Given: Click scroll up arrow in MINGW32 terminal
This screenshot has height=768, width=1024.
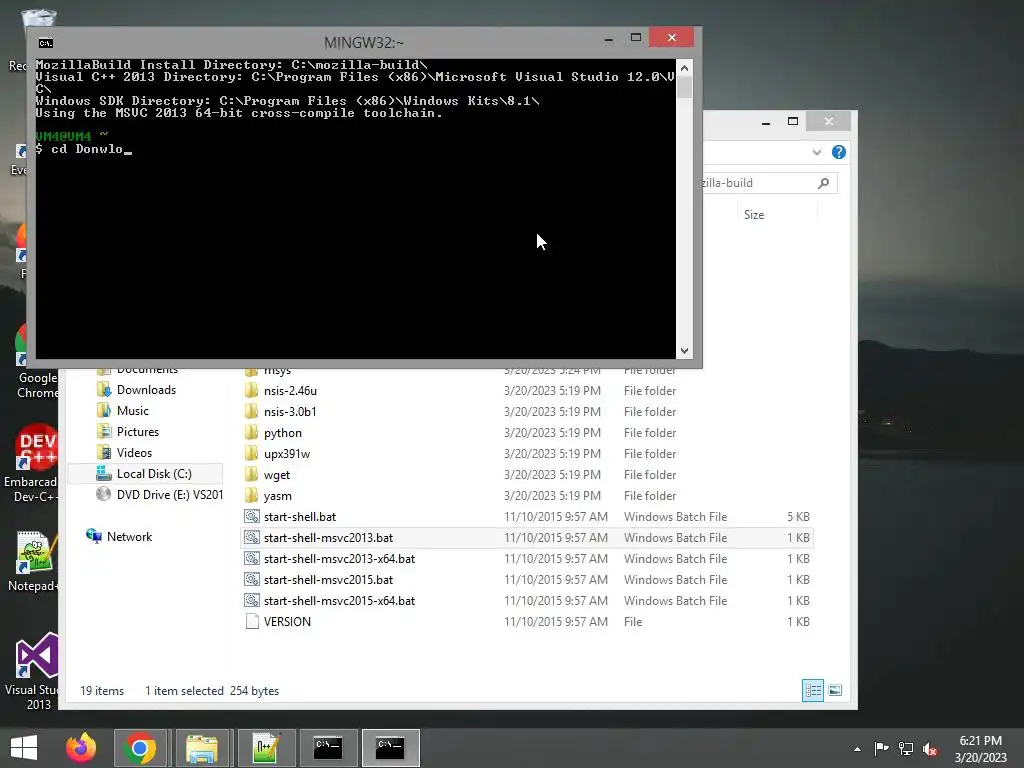Looking at the screenshot, I should [x=684, y=68].
